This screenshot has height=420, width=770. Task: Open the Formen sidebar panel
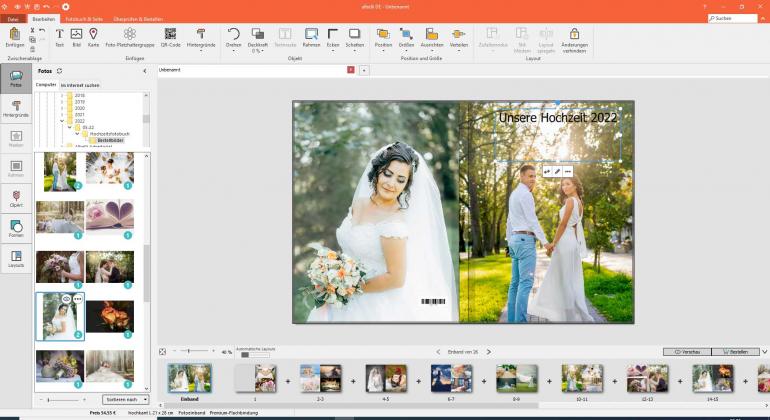pos(16,229)
